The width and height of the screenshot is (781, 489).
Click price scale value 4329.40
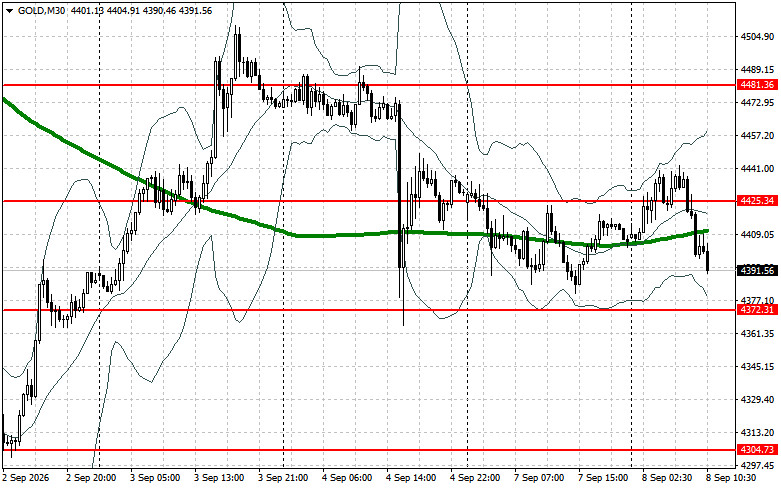757,399
